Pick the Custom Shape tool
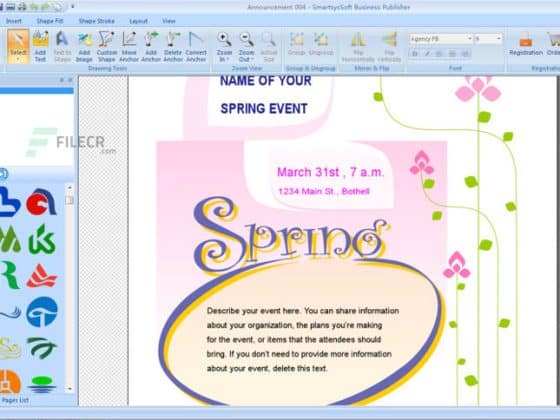This screenshot has height=420, width=560. [106, 46]
